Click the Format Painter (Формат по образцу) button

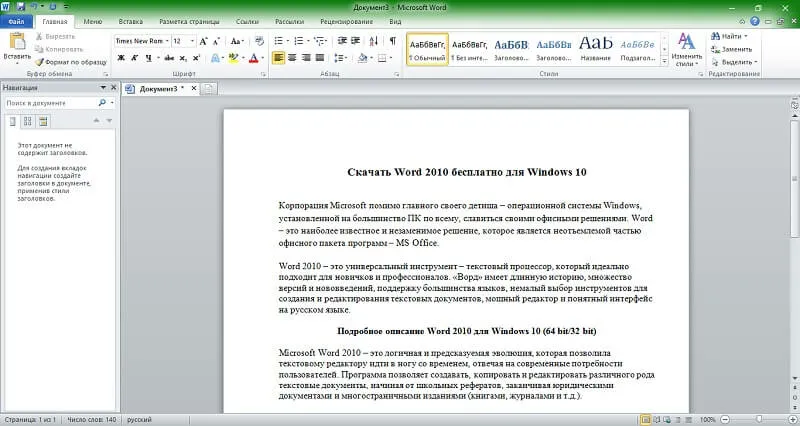[70, 61]
